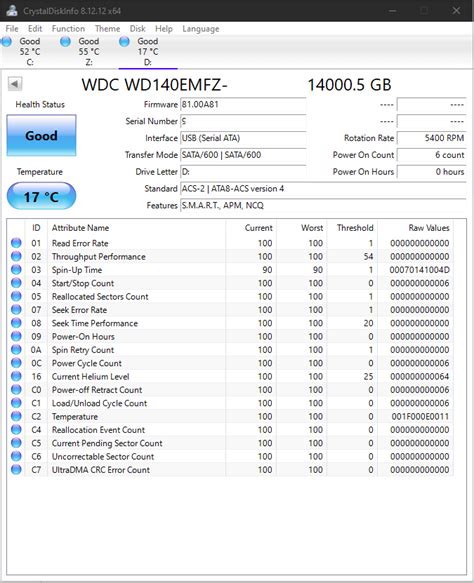474x583 pixels.
Task: Click raw value 00070141004D
Action: 419,270
